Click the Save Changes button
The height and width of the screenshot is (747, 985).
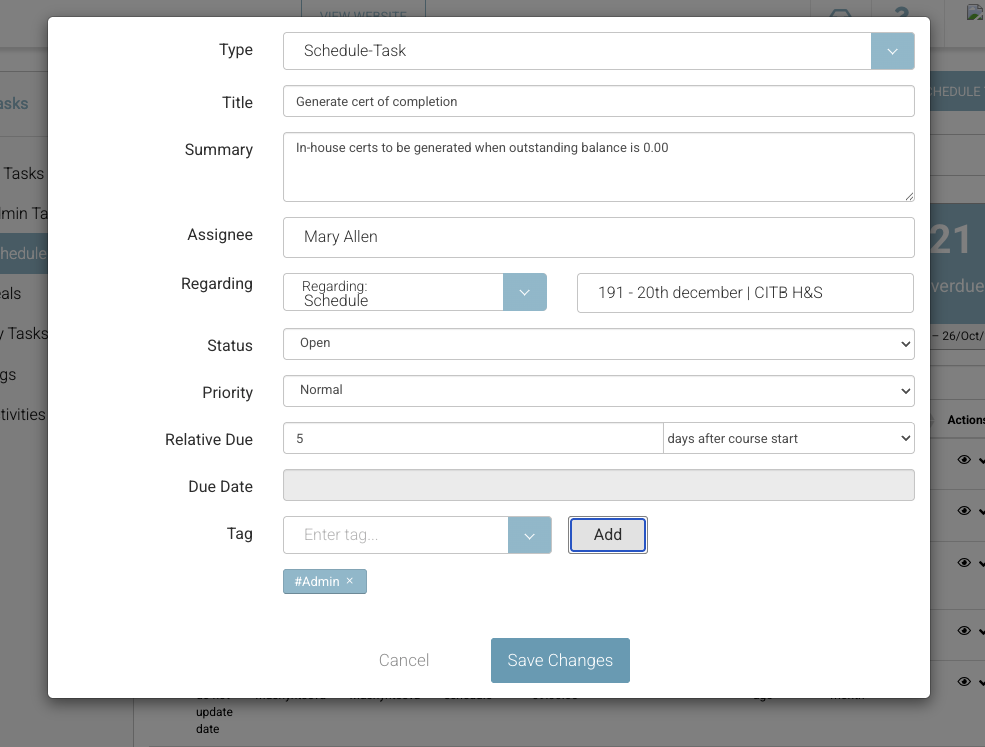click(x=559, y=660)
